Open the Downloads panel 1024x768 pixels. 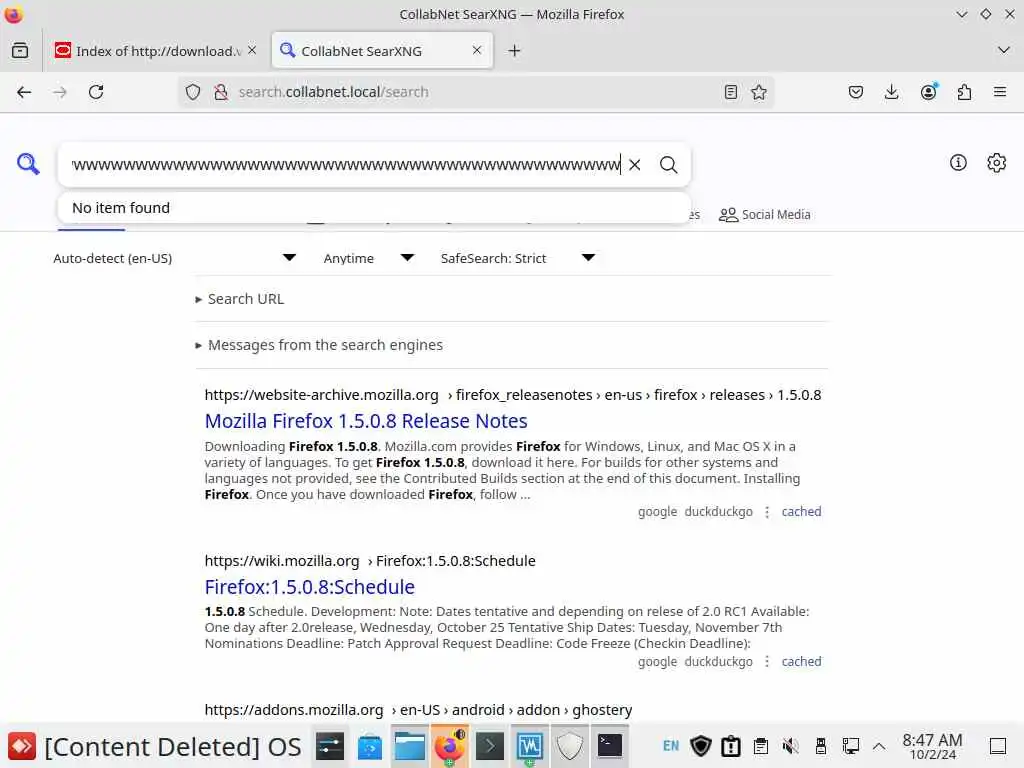tap(891, 92)
